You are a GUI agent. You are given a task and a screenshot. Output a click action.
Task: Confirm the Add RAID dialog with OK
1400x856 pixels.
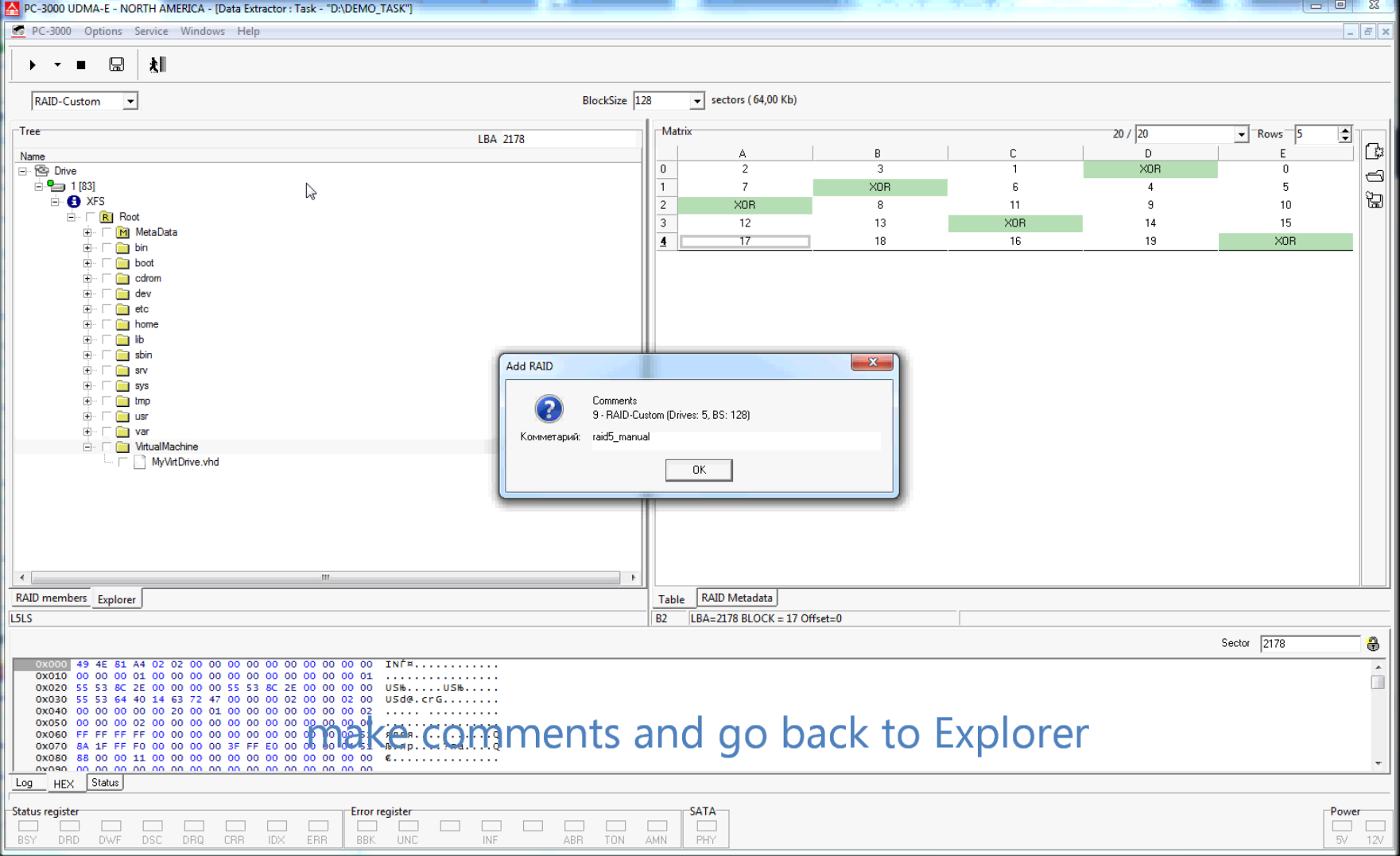[x=699, y=470]
